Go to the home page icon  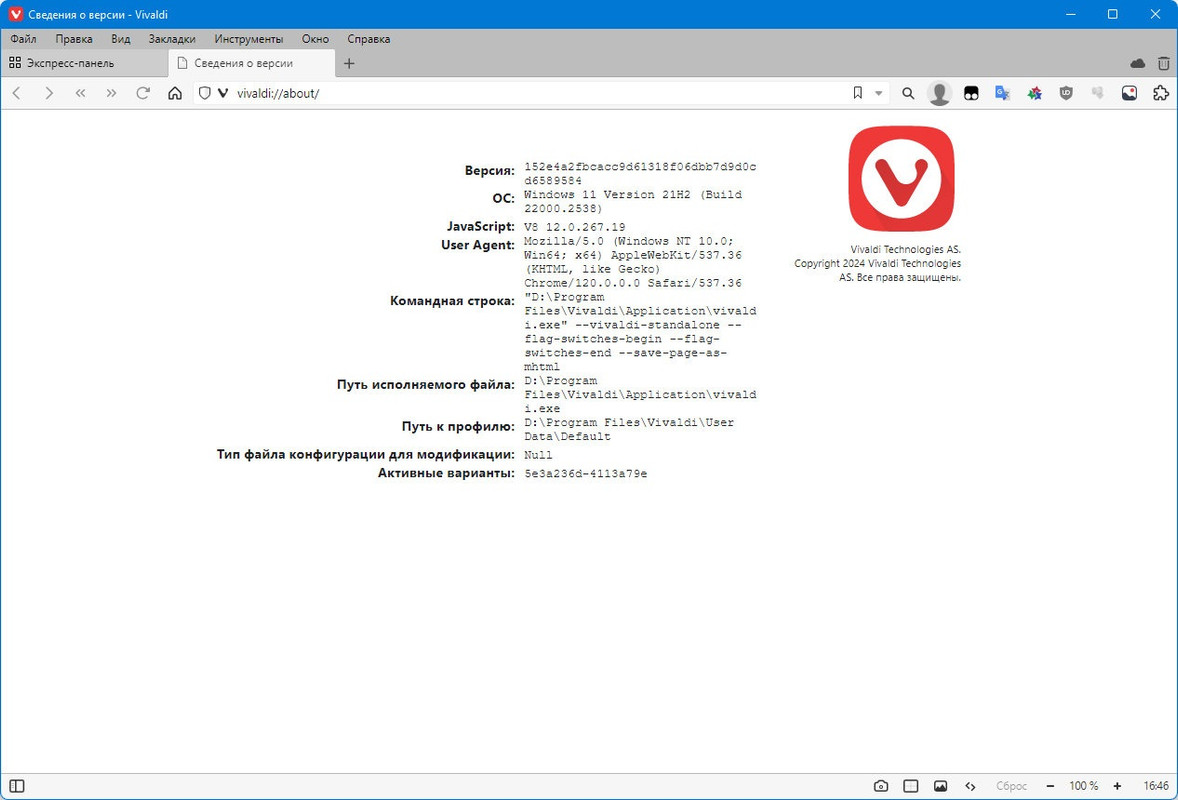(x=175, y=93)
